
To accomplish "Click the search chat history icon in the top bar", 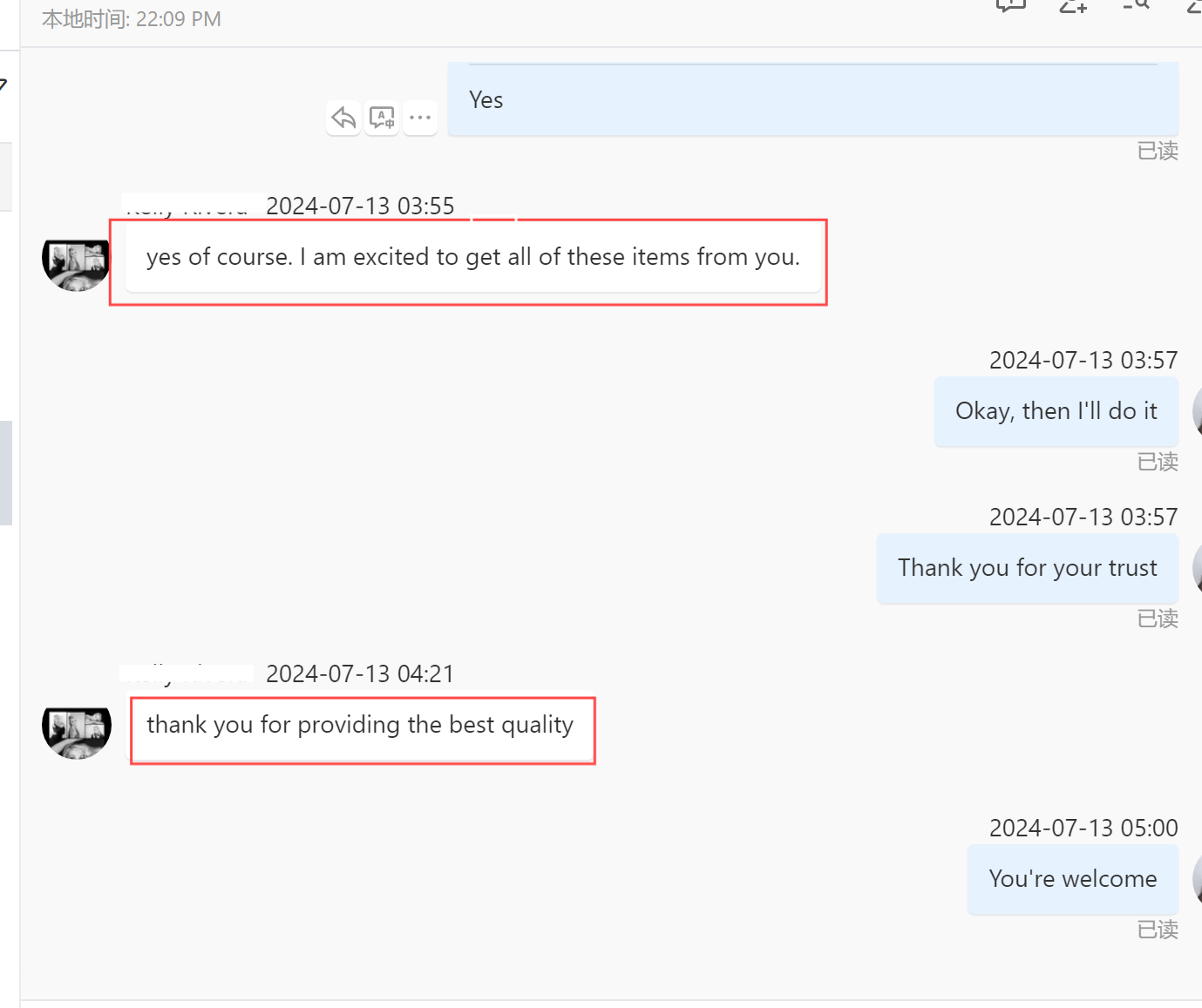I will [1135, 5].
